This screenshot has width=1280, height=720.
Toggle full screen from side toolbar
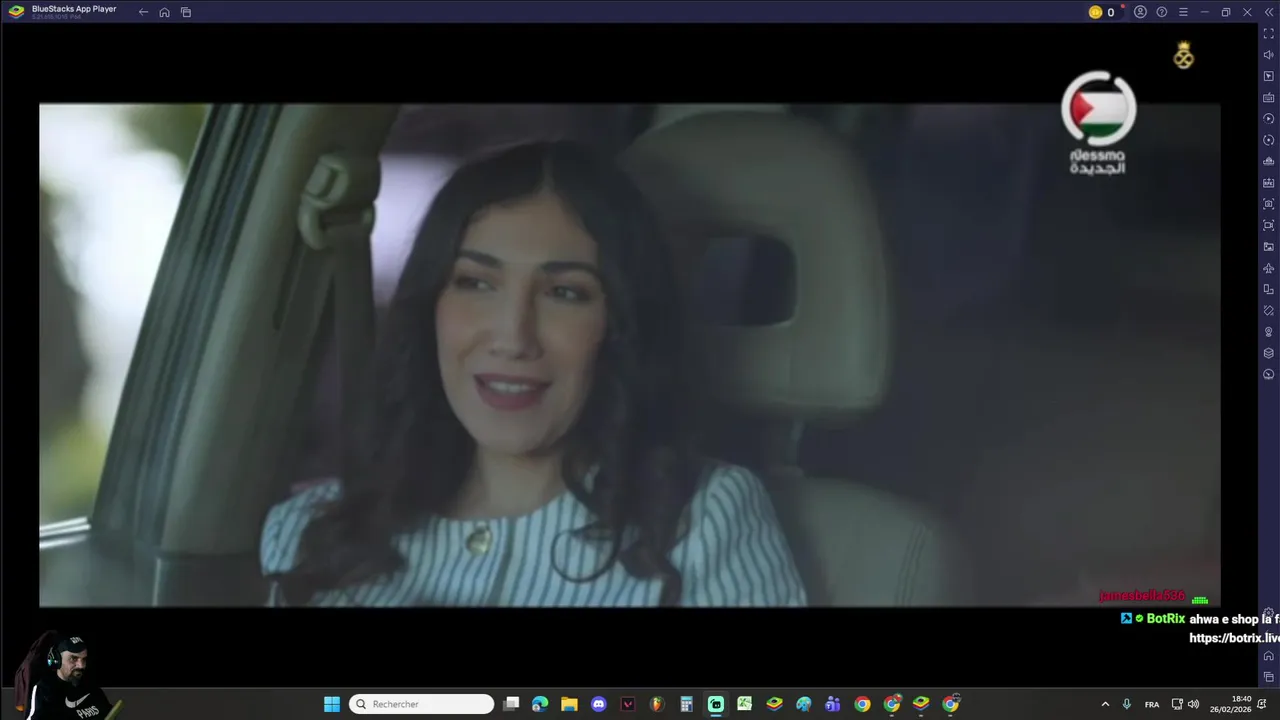tap(1268, 34)
